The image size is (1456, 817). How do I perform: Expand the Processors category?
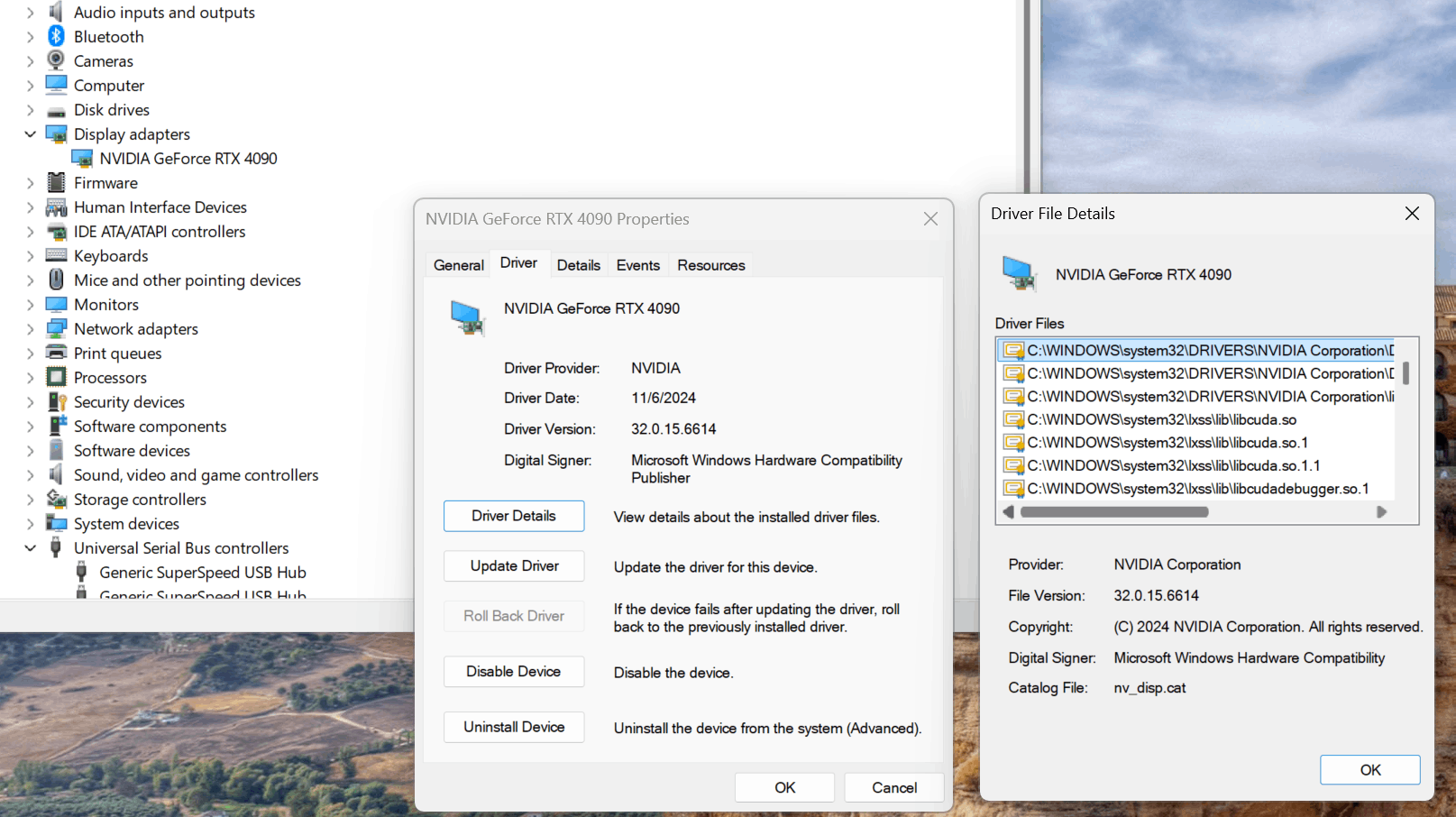coord(30,378)
